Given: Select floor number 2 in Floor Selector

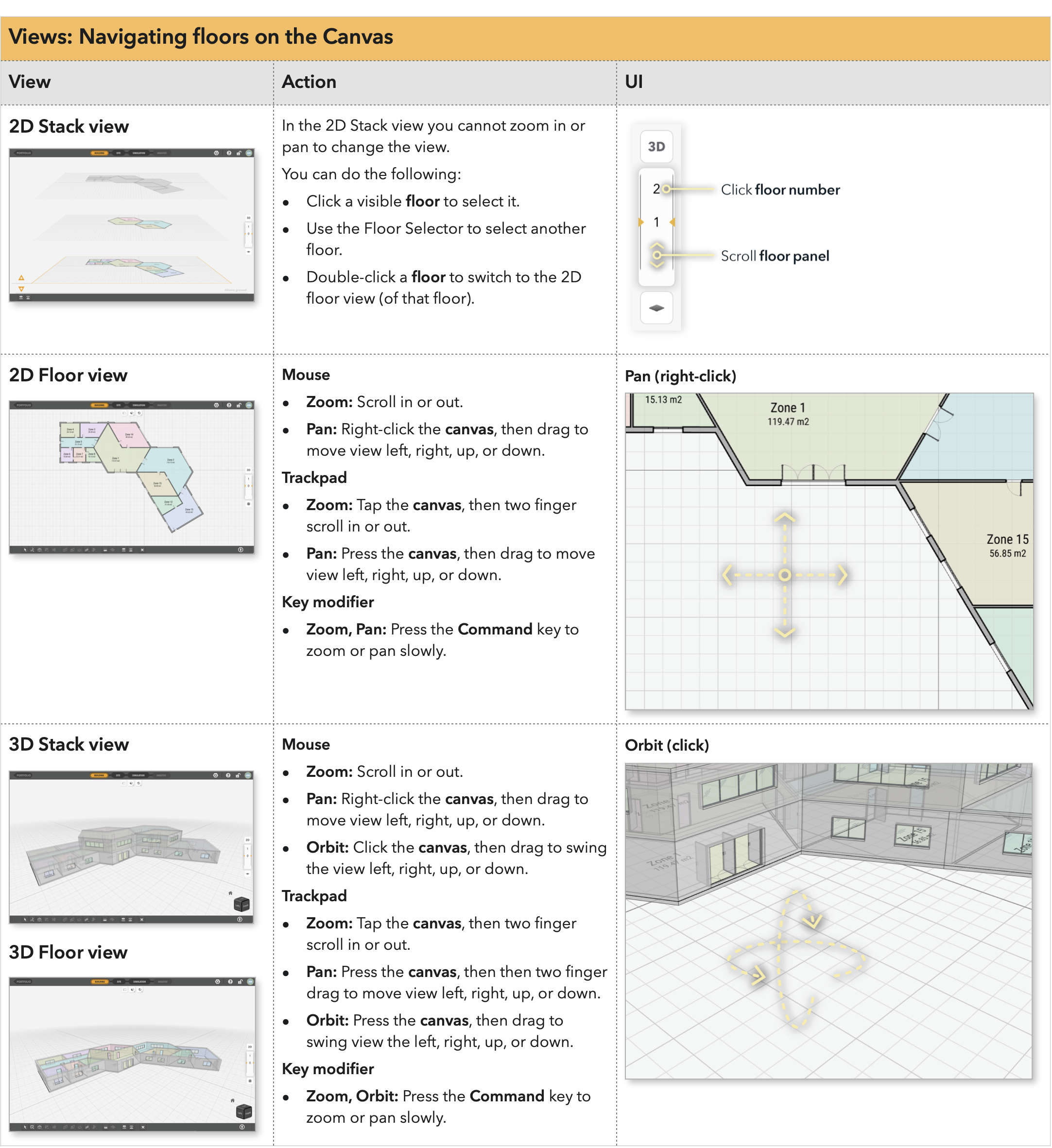Looking at the screenshot, I should click(656, 188).
